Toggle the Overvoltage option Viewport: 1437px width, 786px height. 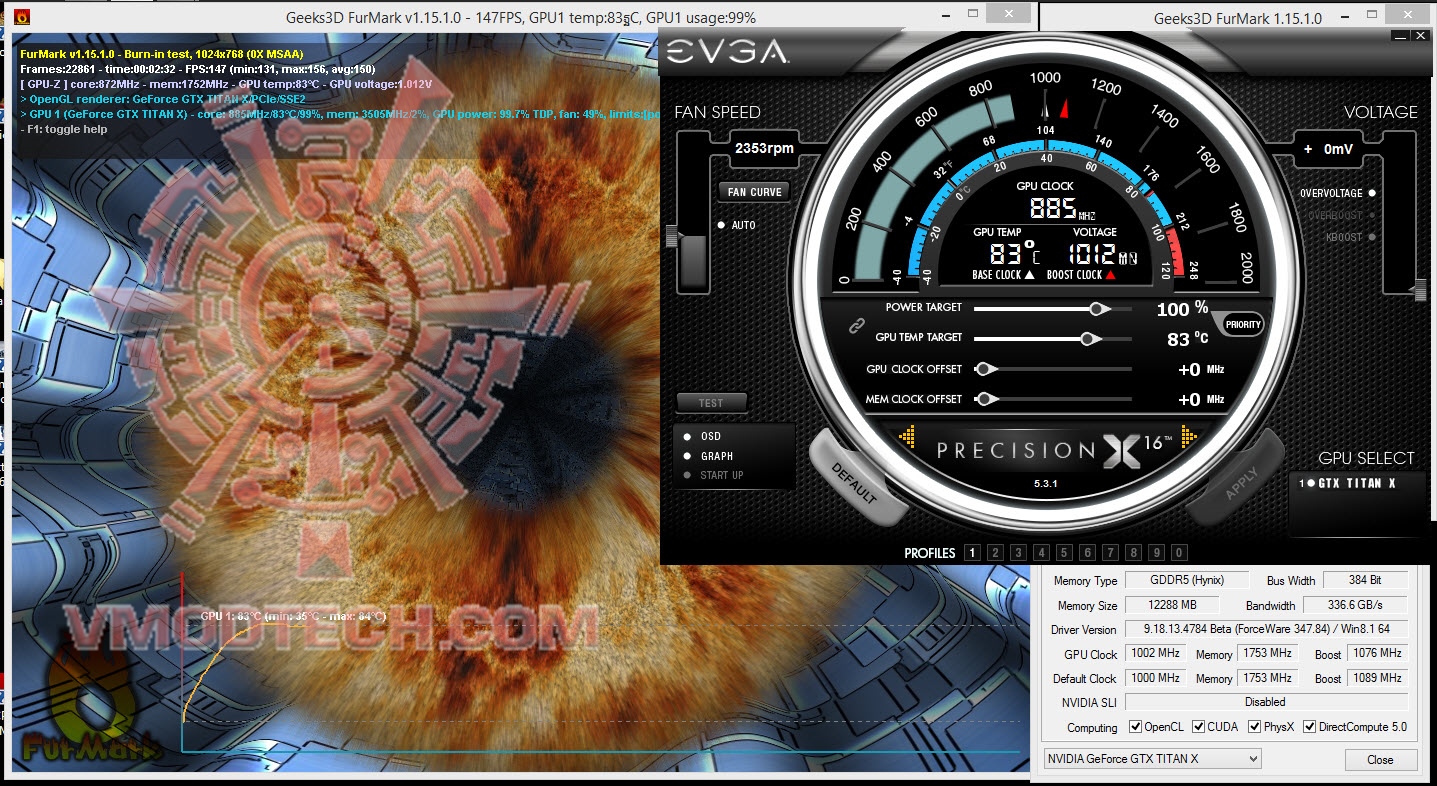[x=1337, y=193]
